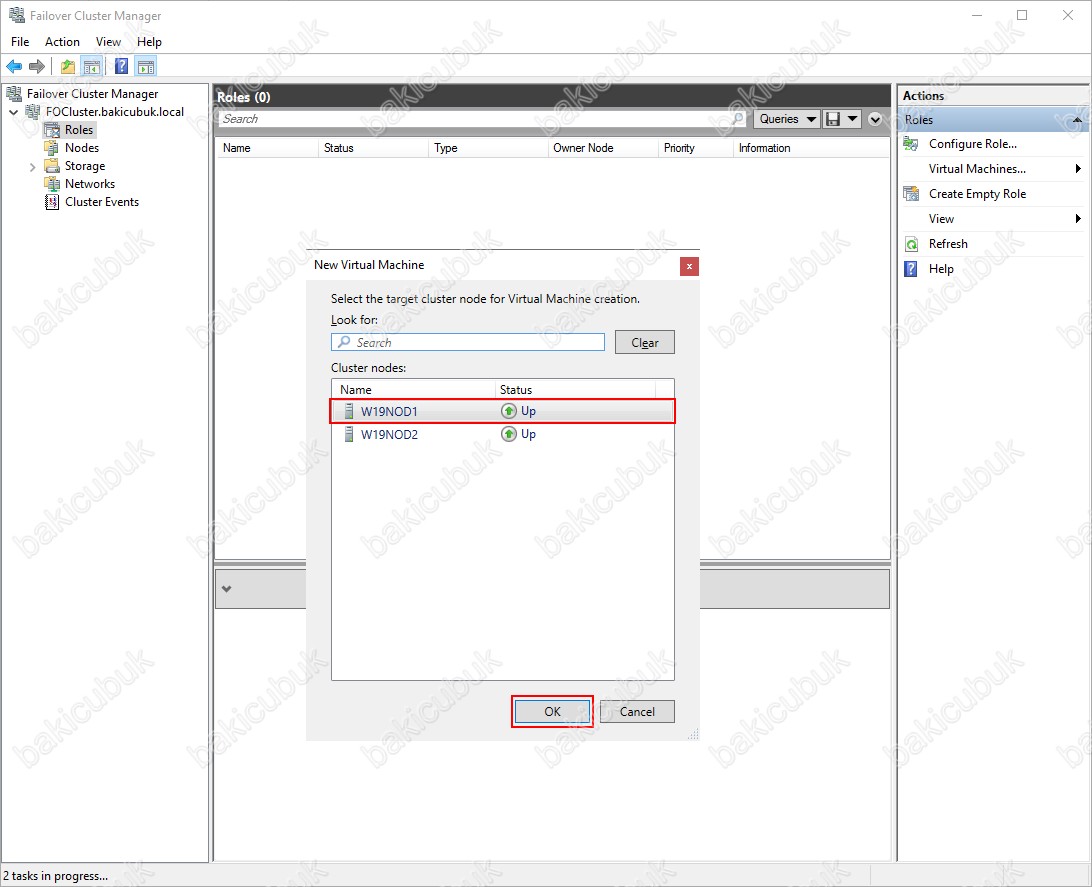Open the View menu
Screen dimensions: 1092x887
109,42
